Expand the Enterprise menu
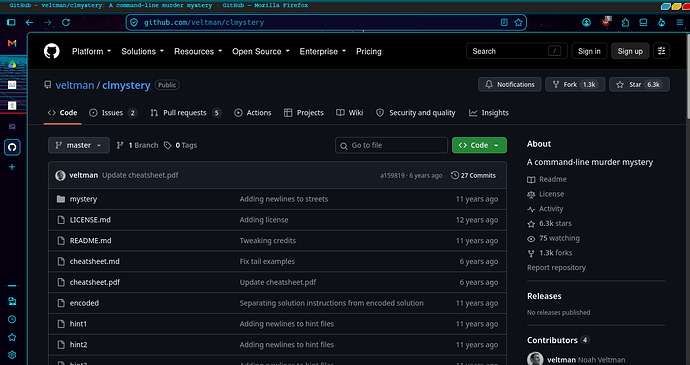This screenshot has height=365, width=690. (x=323, y=52)
